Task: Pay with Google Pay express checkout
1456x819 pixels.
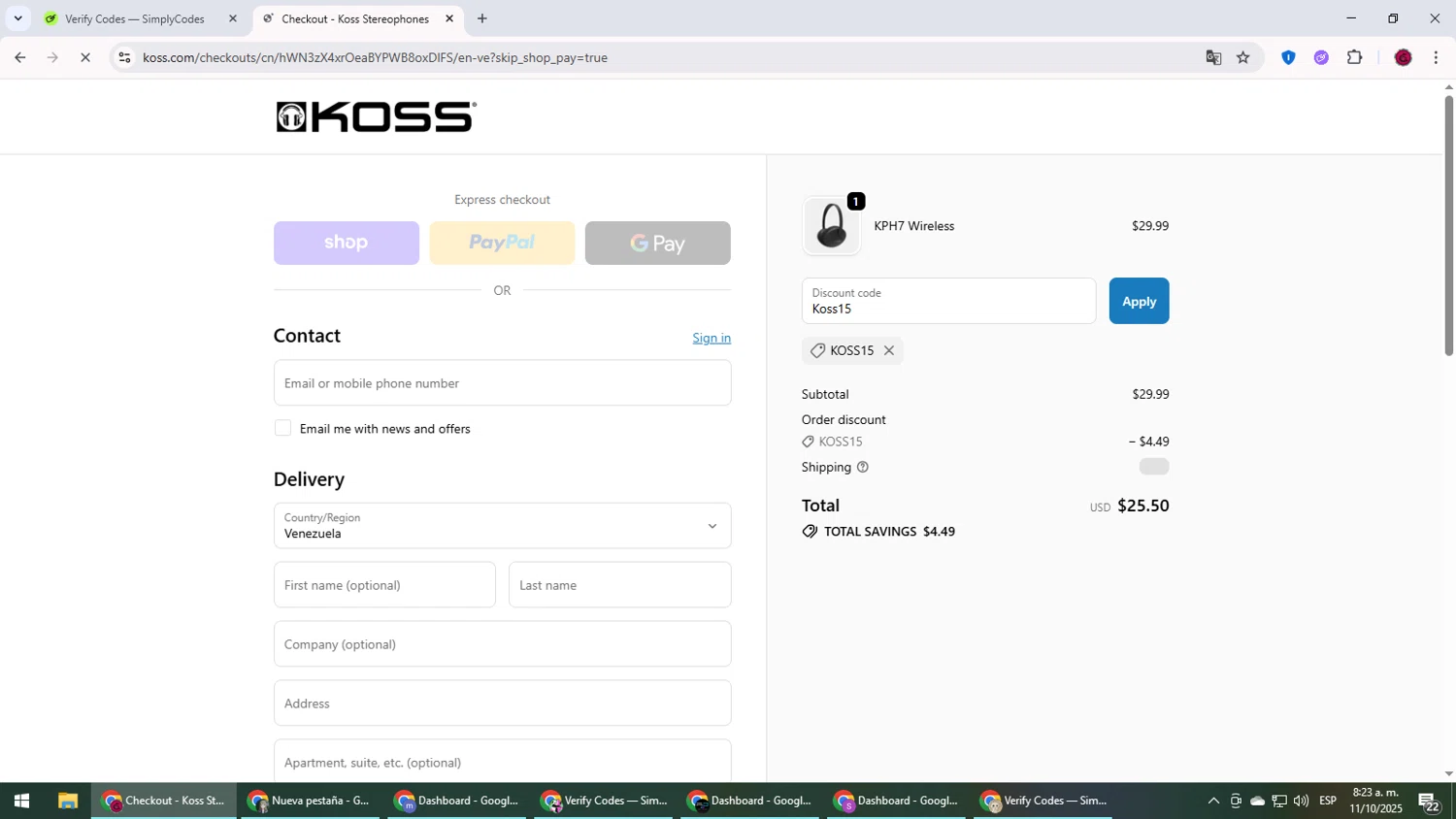Action: pyautogui.click(x=658, y=243)
